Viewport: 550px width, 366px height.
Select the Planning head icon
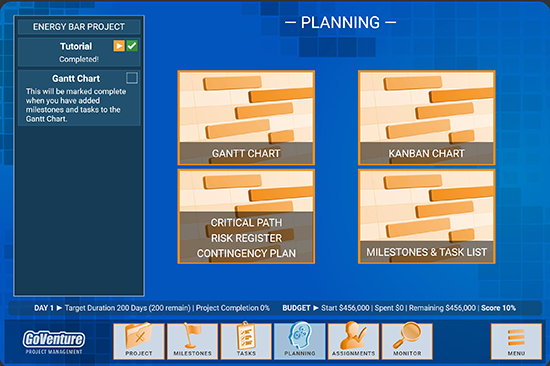pos(300,341)
